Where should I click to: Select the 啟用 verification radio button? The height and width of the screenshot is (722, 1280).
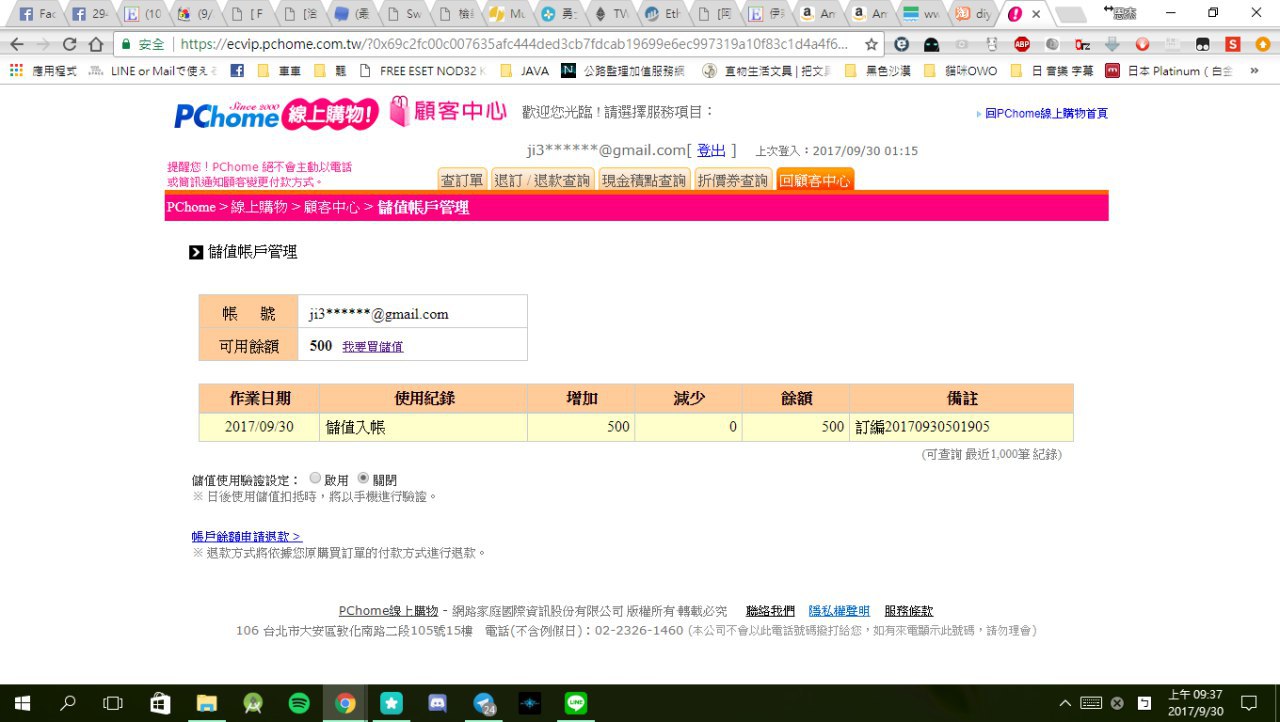click(x=316, y=479)
